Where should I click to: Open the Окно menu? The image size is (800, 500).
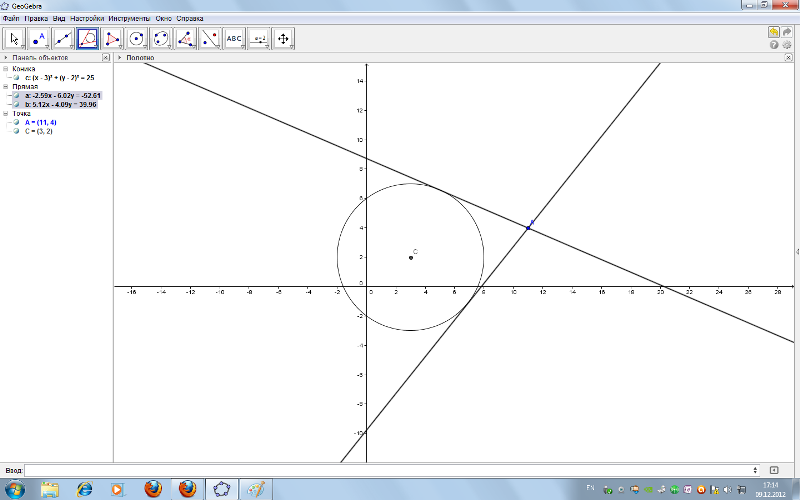click(x=164, y=18)
